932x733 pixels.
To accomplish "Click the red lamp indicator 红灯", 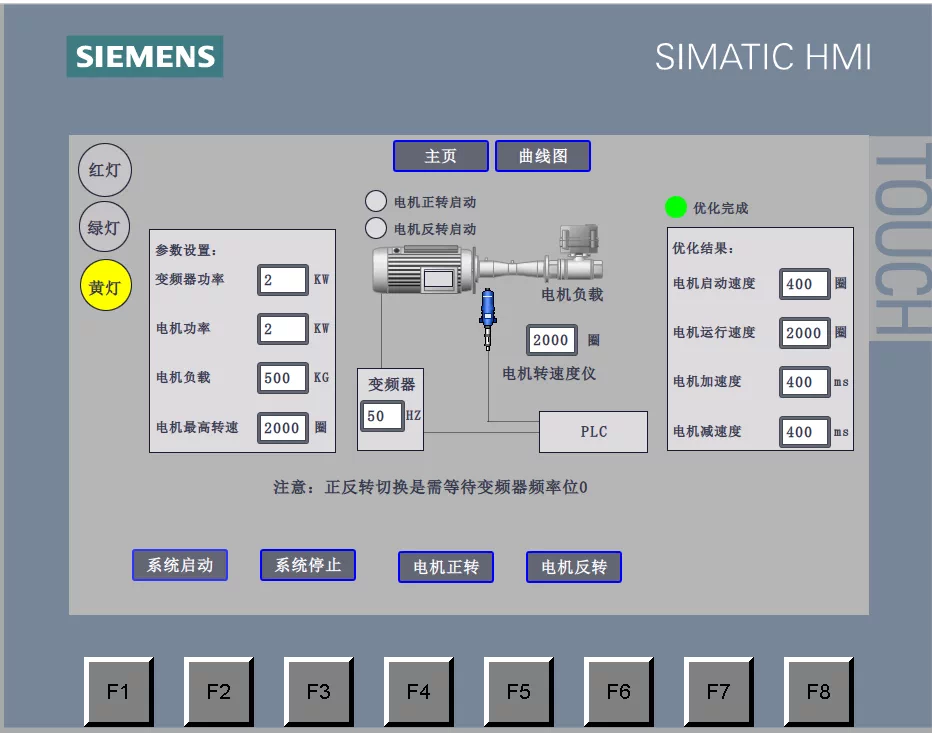I will tap(104, 169).
